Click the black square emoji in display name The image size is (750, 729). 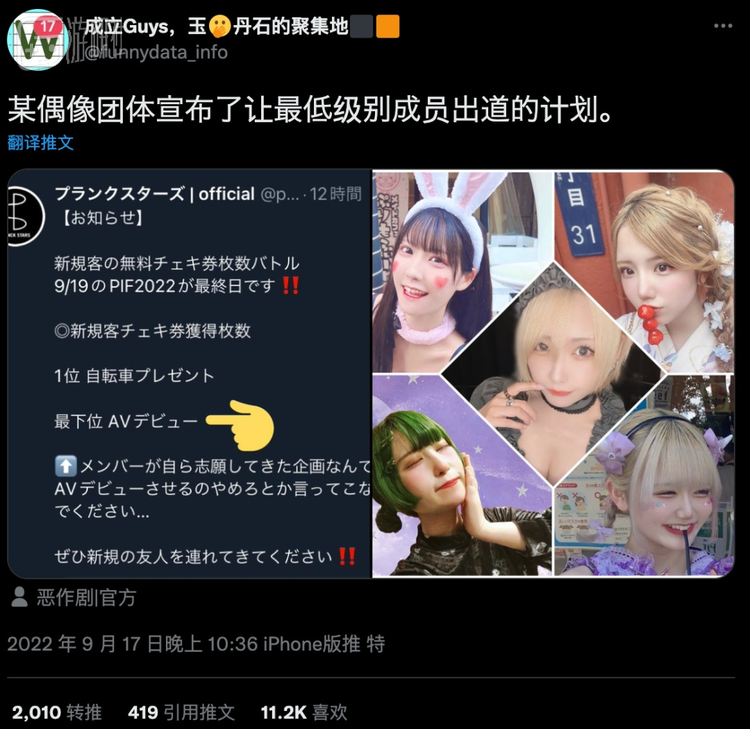click(362, 26)
